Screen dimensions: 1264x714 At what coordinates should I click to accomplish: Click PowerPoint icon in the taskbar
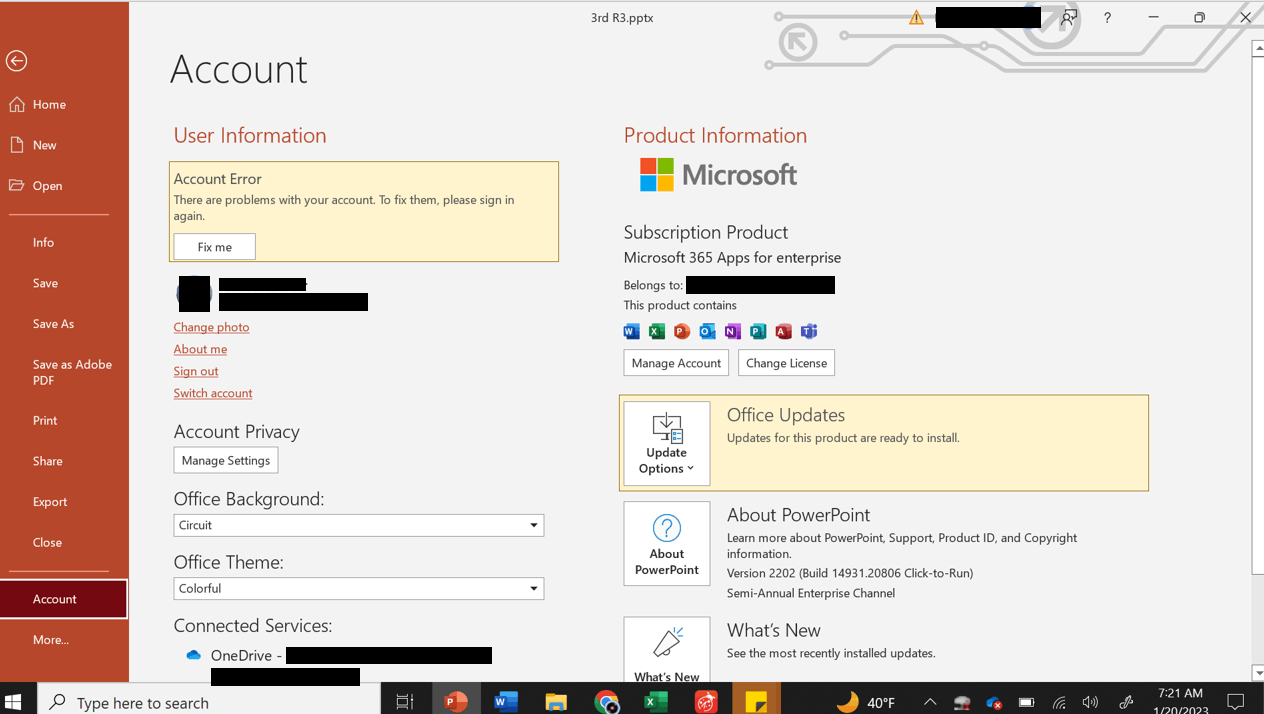(x=456, y=701)
